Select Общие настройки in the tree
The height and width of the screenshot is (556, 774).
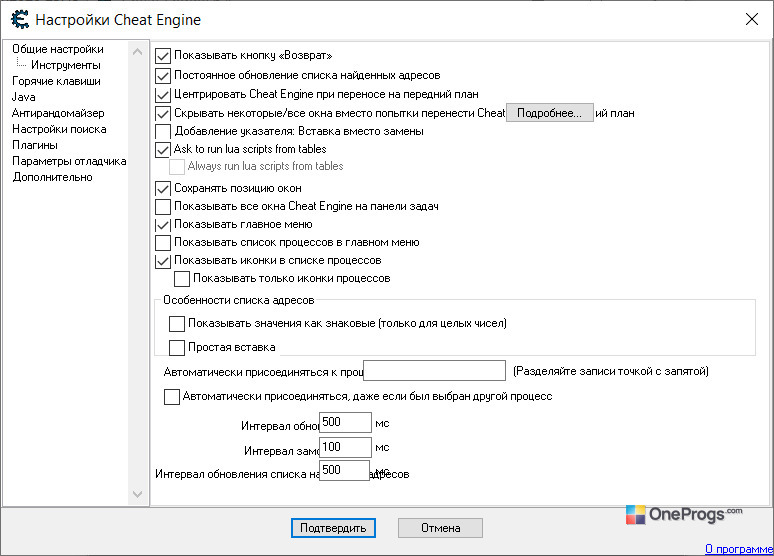(58, 49)
